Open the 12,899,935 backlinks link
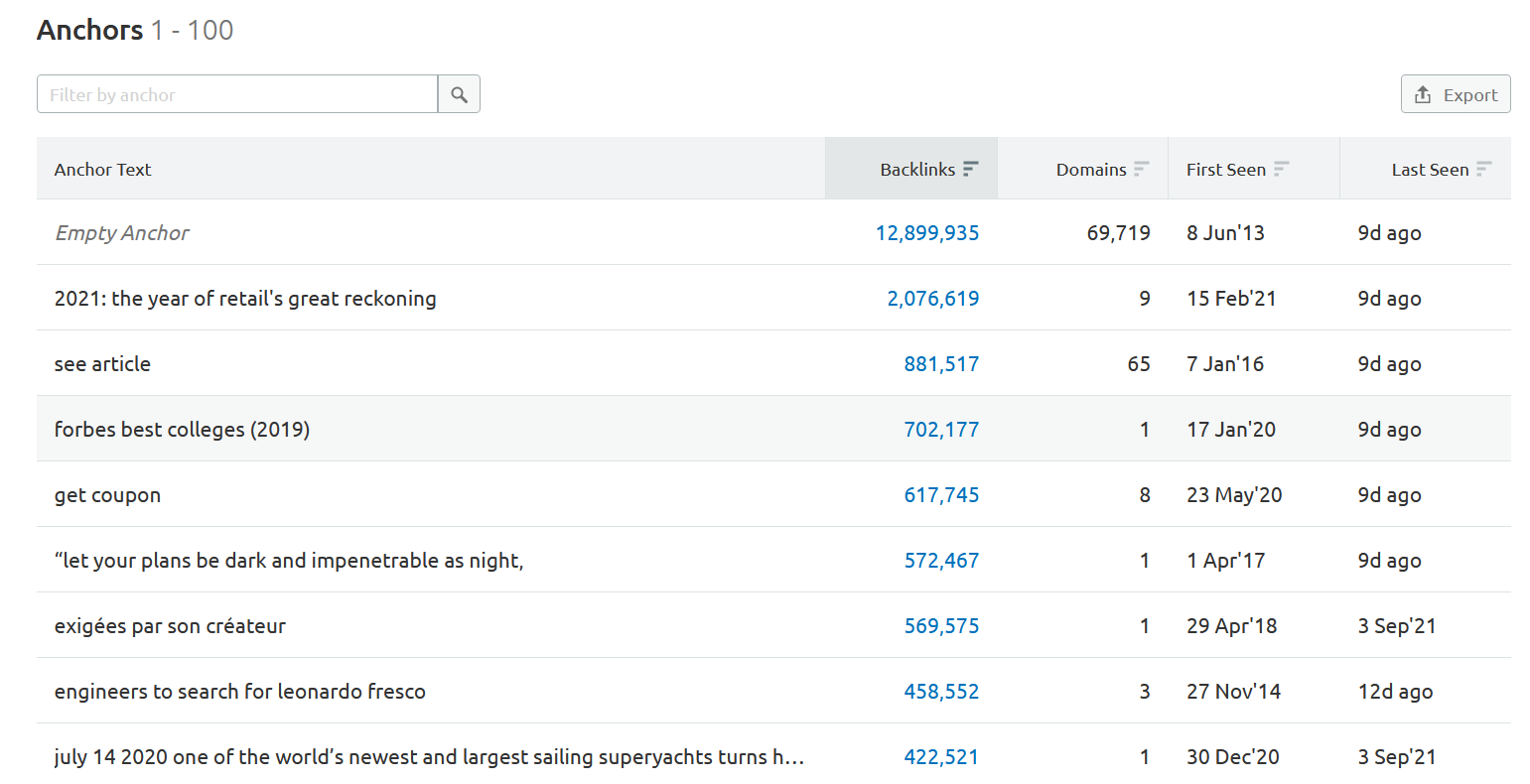The image size is (1530, 784). click(926, 233)
